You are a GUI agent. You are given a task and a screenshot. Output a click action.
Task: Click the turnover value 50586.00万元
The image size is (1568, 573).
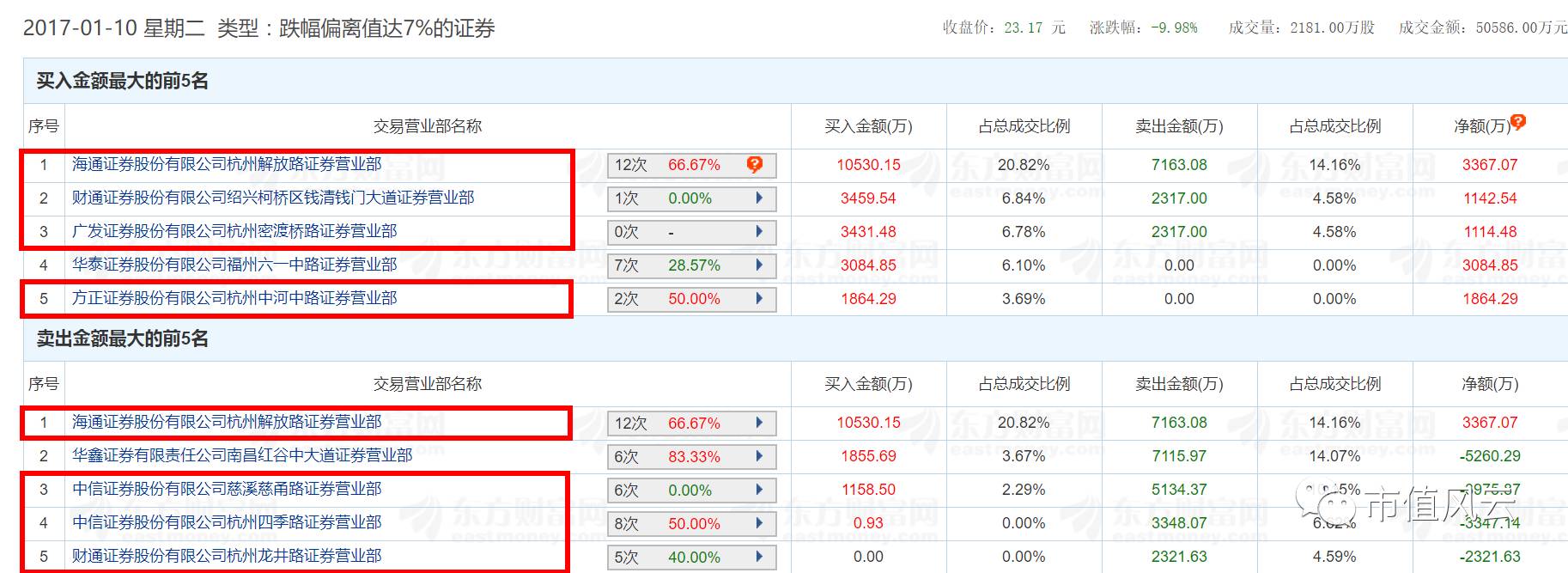tap(1522, 27)
